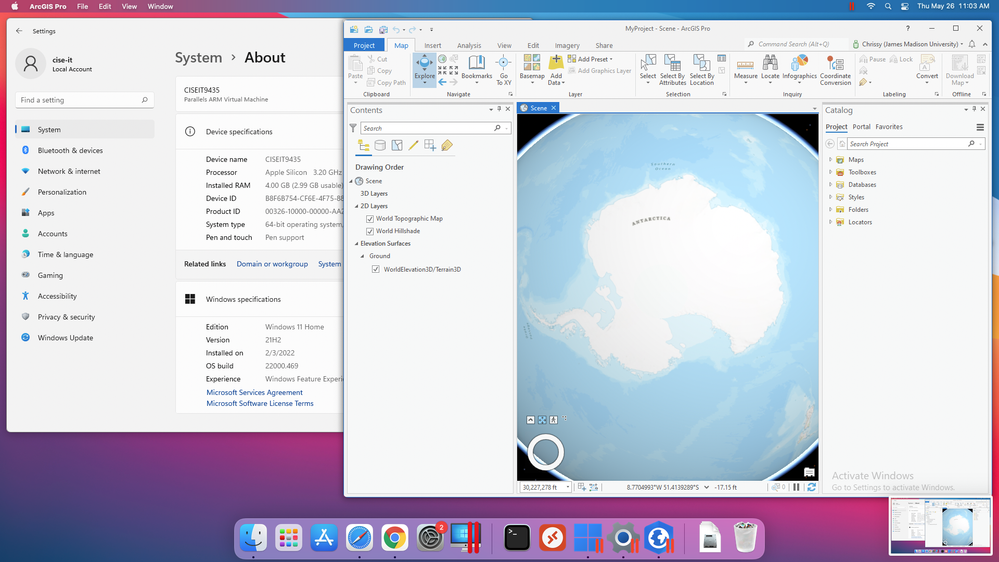999x562 pixels.
Task: Click the Contents filter funnel icon
Action: [353, 128]
